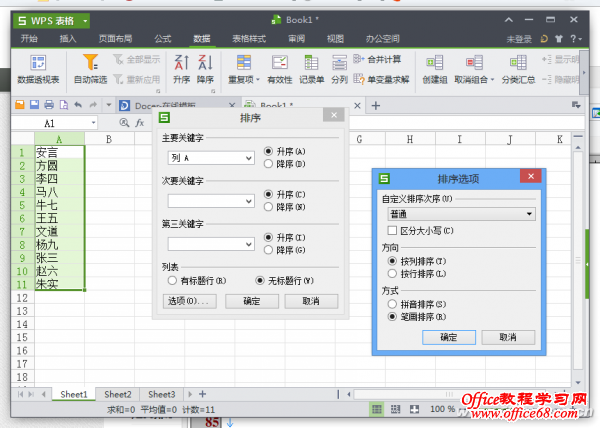Click the ascending sort (升序) ribbon icon
This screenshot has height=428, width=600.
click(181, 69)
